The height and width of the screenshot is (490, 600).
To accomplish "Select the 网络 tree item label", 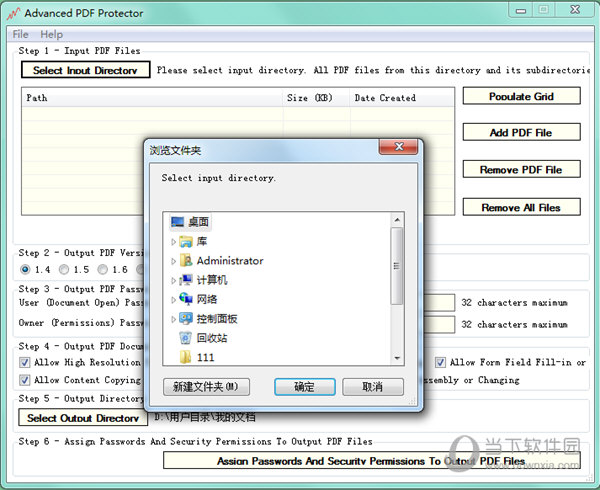I will 207,299.
